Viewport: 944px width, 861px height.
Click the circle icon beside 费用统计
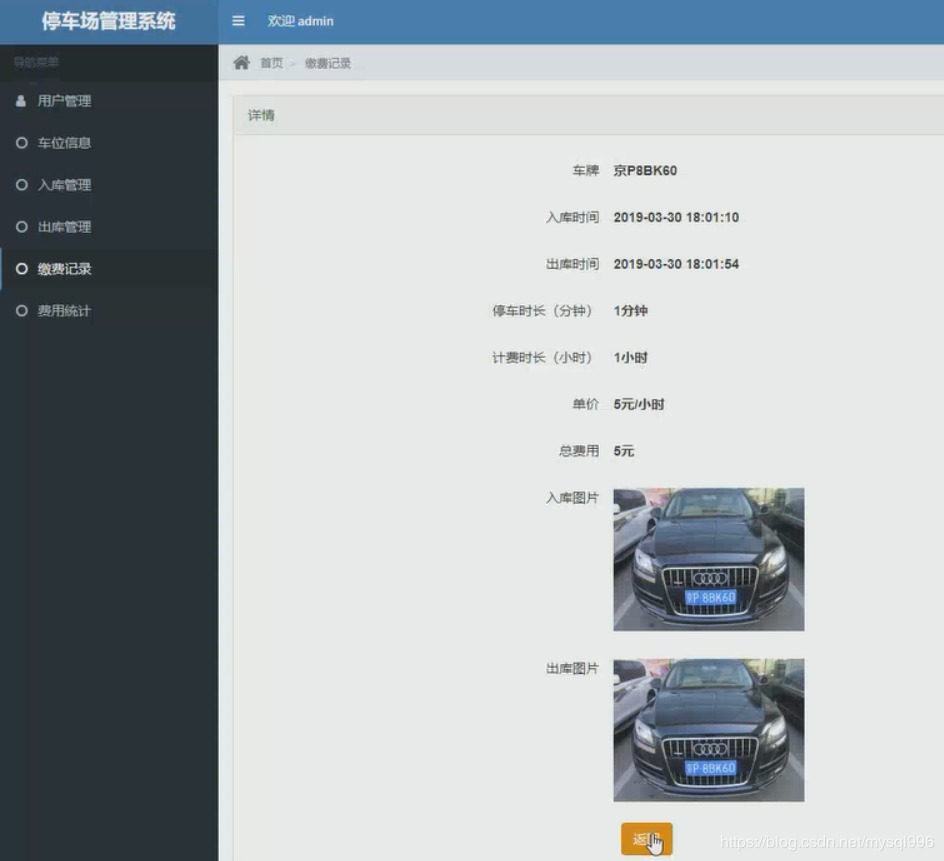click(22, 311)
